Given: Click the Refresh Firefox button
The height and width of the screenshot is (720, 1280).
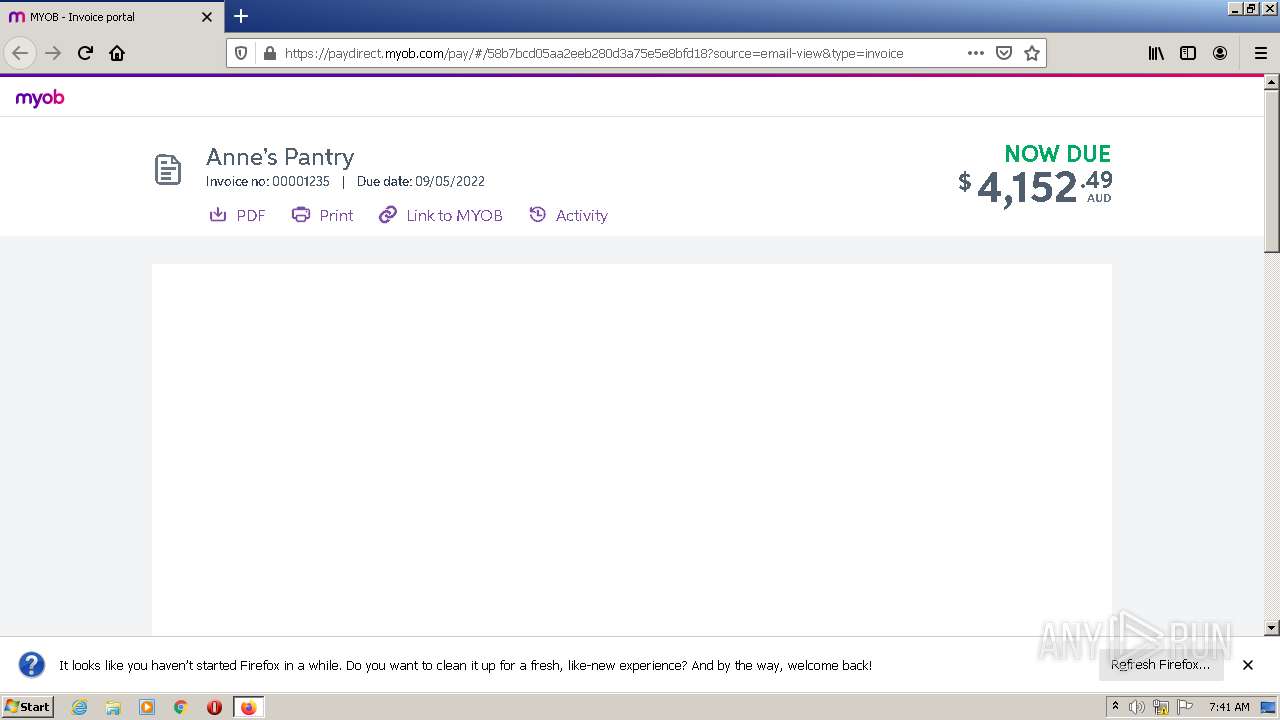Looking at the screenshot, I should [x=1160, y=664].
